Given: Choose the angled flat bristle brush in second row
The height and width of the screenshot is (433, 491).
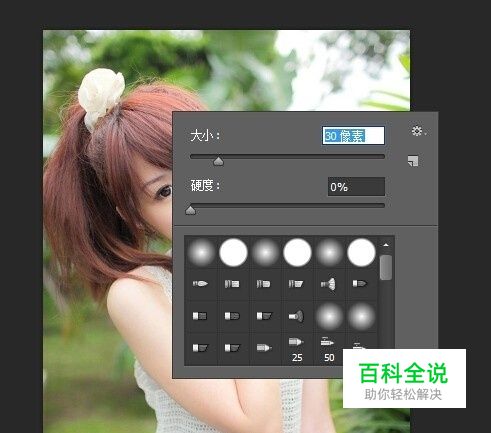Looking at the screenshot, I should (x=295, y=284).
